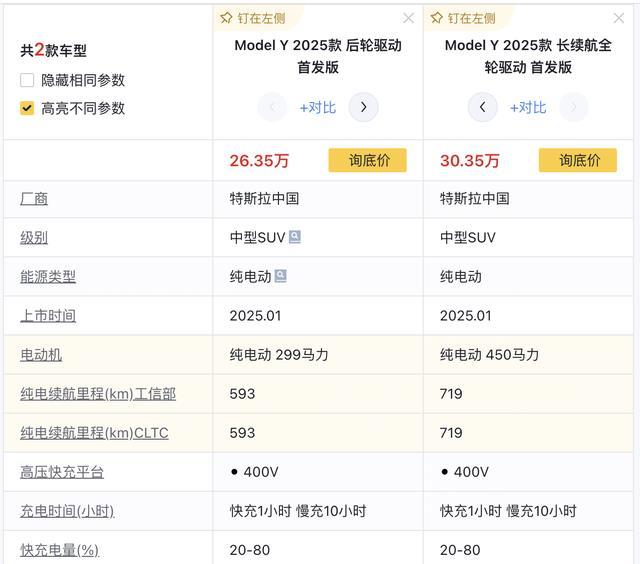The image size is (640, 564).
Task: Open the 厂商 parameter link
Action: [x=34, y=199]
